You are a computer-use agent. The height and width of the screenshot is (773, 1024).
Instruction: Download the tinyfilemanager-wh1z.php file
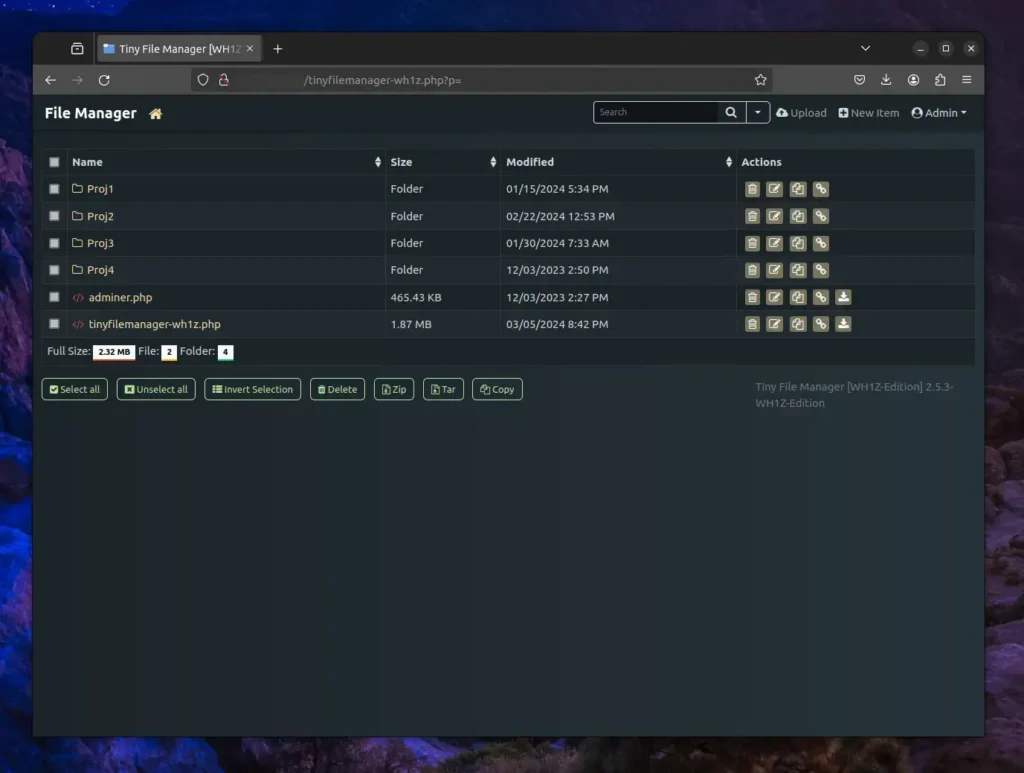(x=843, y=324)
